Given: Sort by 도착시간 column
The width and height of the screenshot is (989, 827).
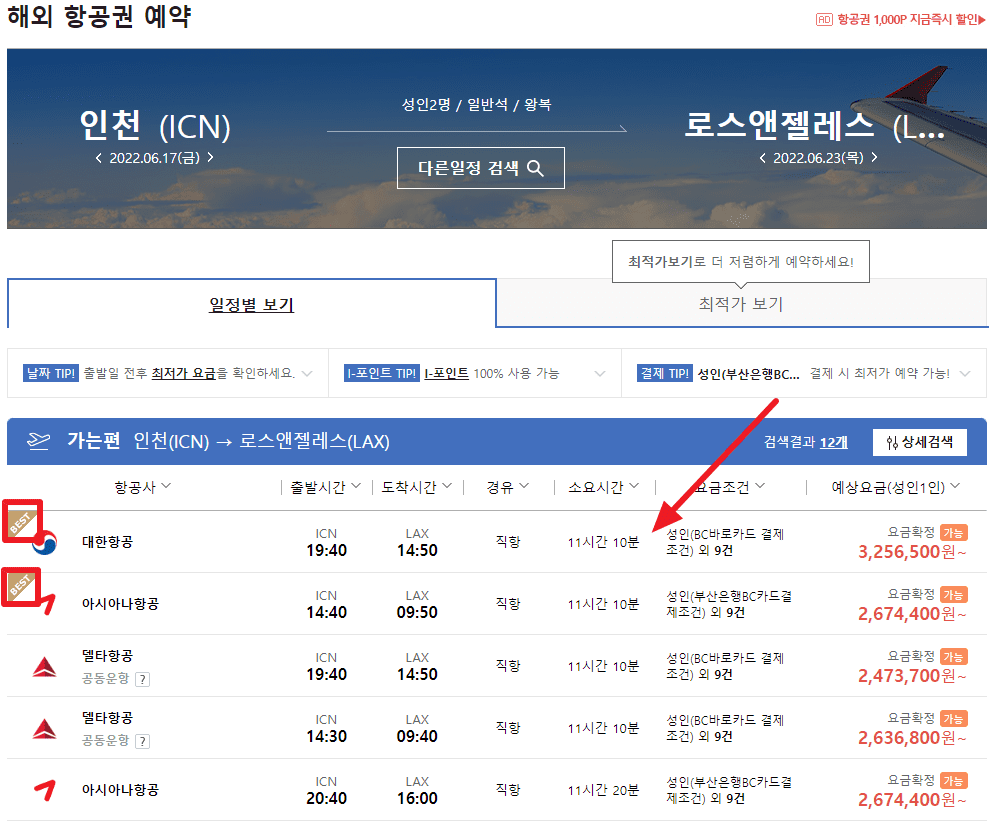Looking at the screenshot, I should (x=416, y=487).
